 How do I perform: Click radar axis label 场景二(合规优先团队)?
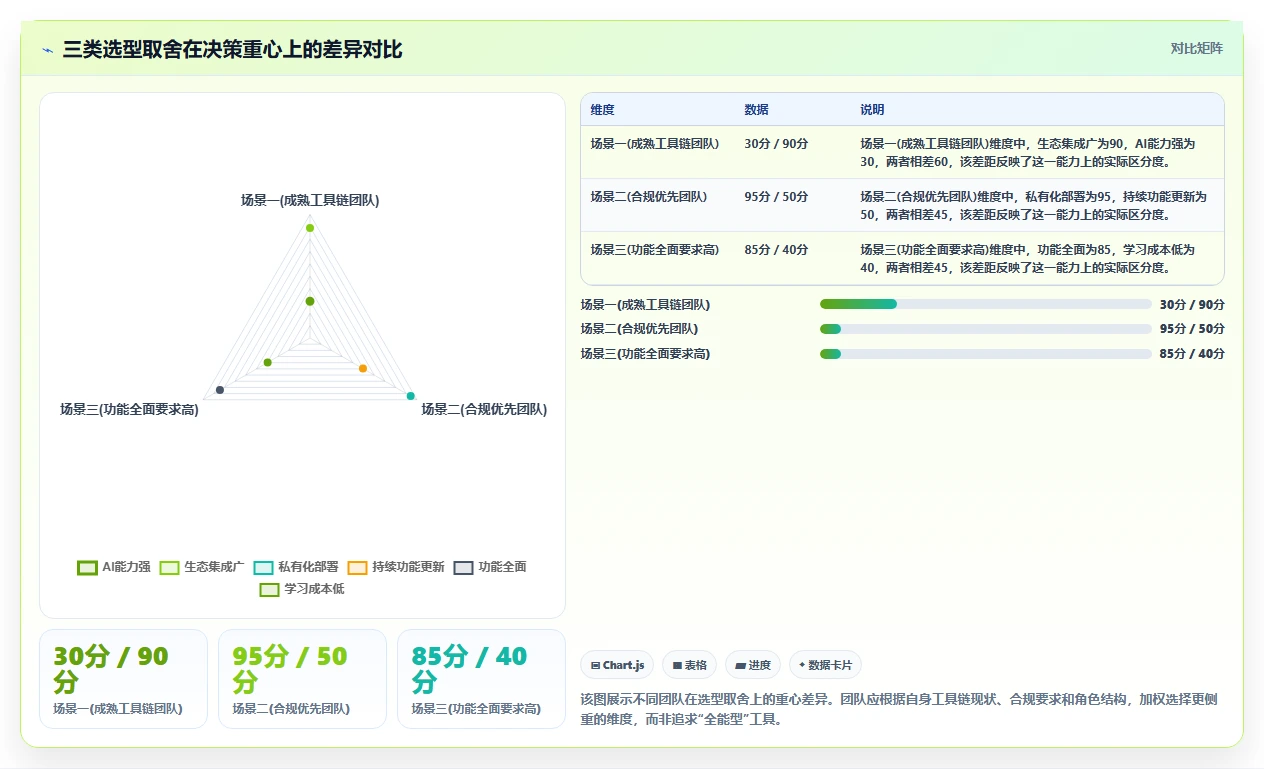[484, 409]
